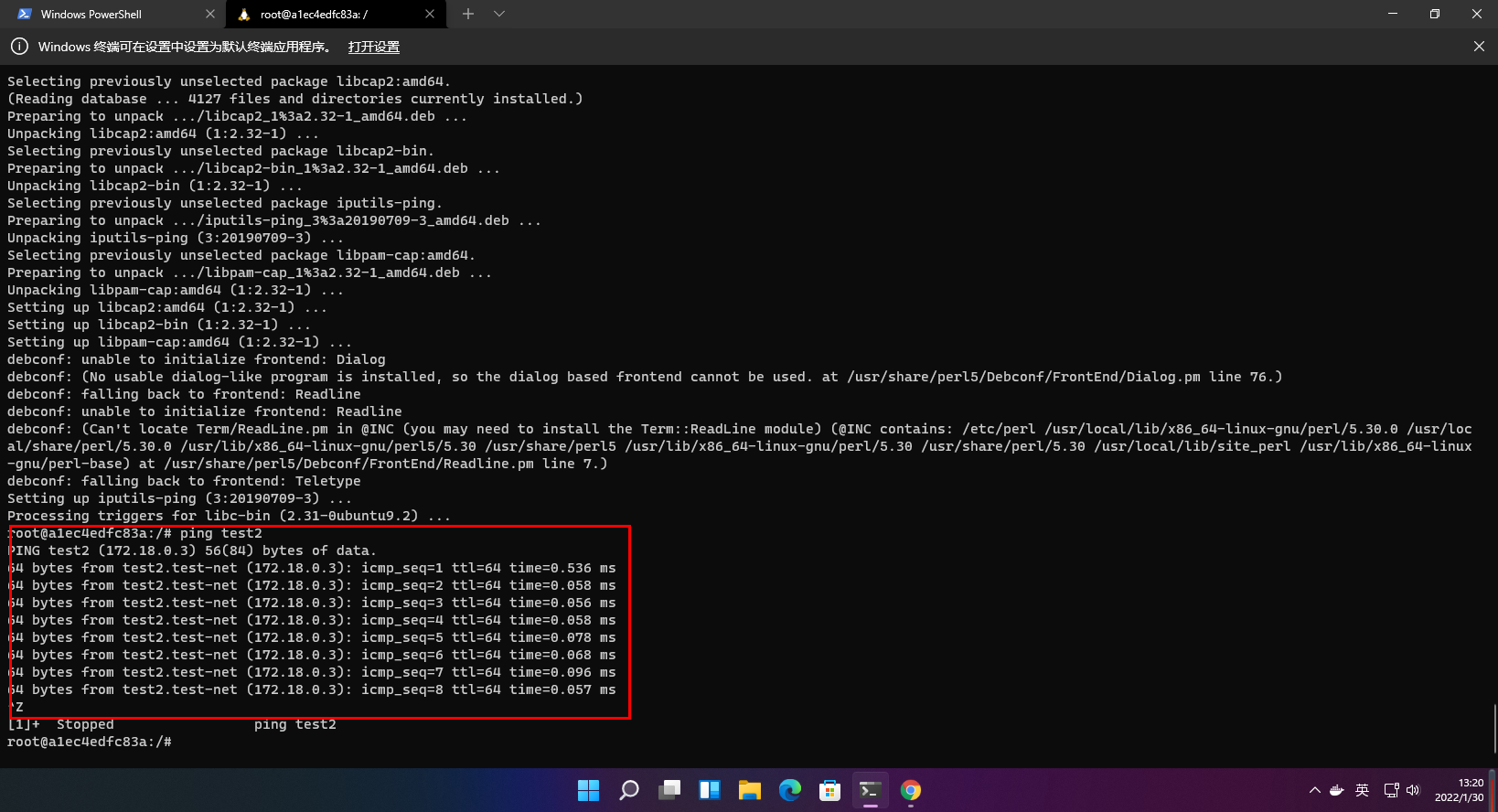Dismiss the default terminal info banner

[1479, 47]
